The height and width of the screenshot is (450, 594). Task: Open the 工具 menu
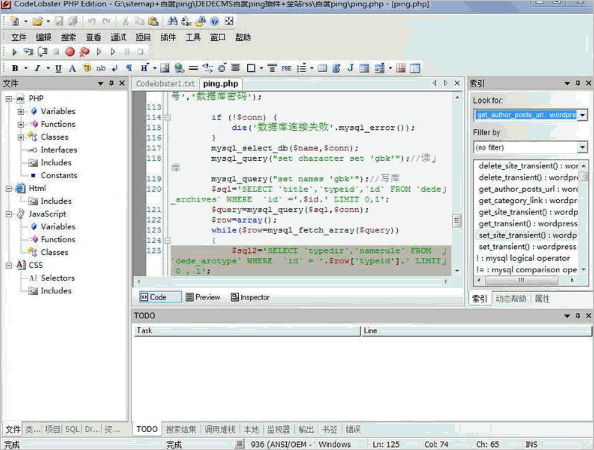[x=193, y=37]
